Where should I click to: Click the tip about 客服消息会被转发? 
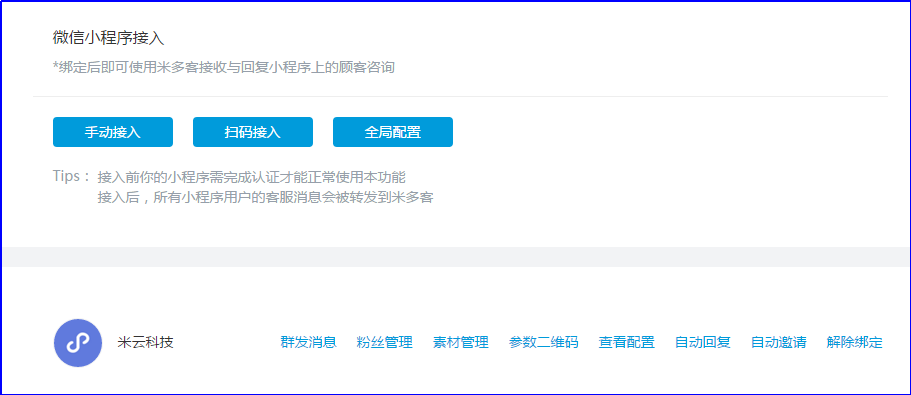266,198
